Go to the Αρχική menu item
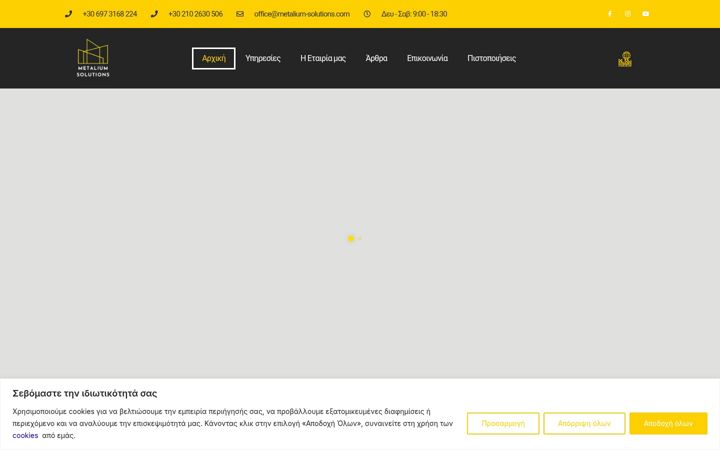 pyautogui.click(x=214, y=58)
